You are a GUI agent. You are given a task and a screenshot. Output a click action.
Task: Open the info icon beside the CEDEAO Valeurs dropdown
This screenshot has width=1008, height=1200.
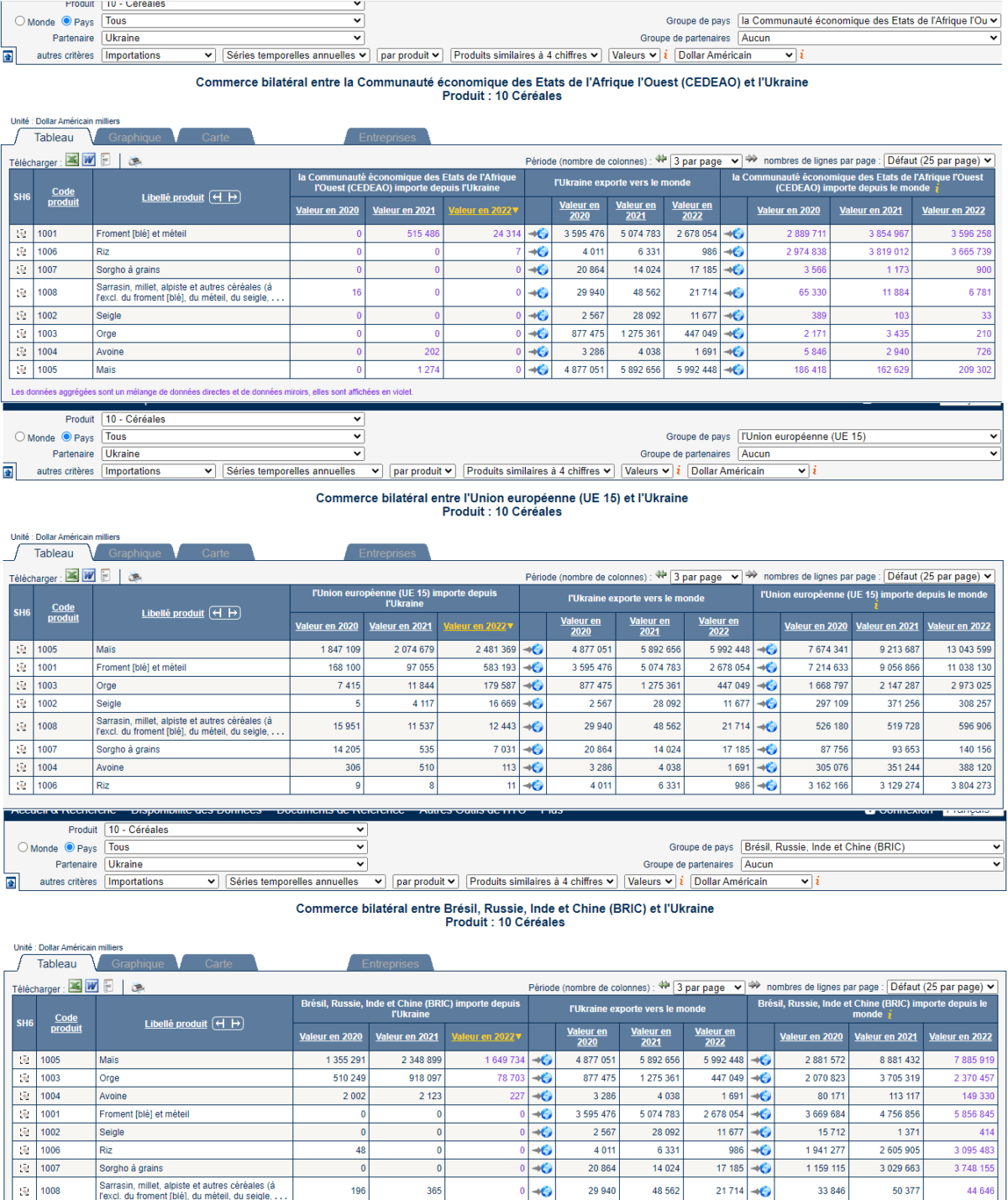coord(666,55)
